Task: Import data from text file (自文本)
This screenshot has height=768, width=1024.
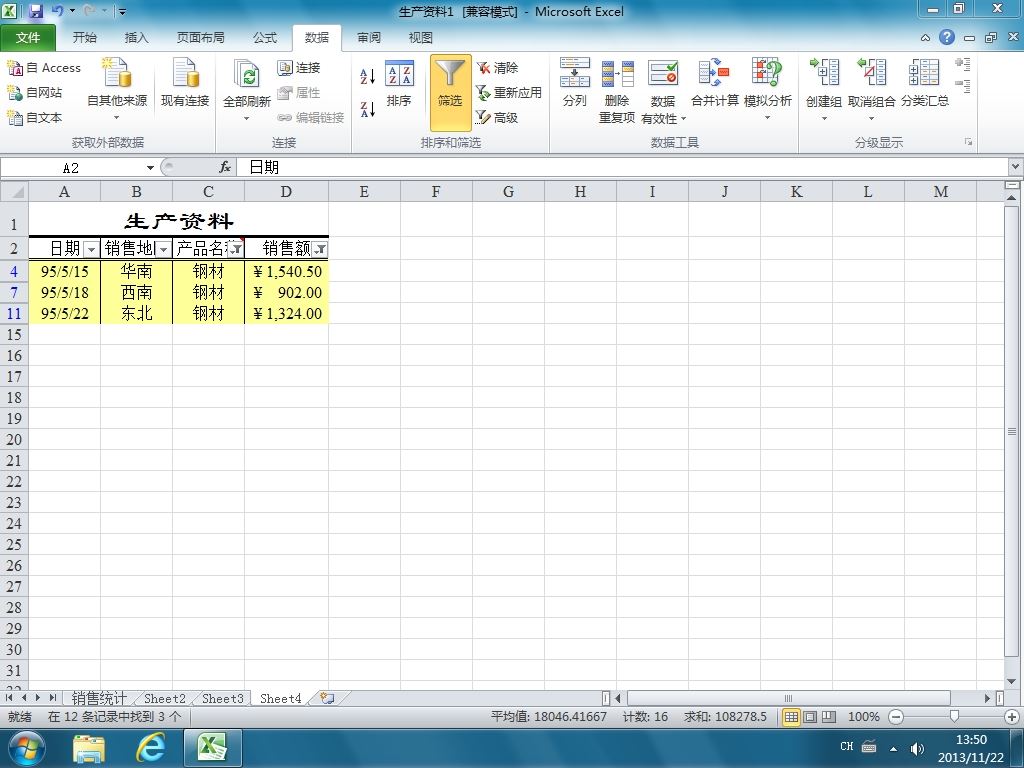Action: tap(35, 118)
